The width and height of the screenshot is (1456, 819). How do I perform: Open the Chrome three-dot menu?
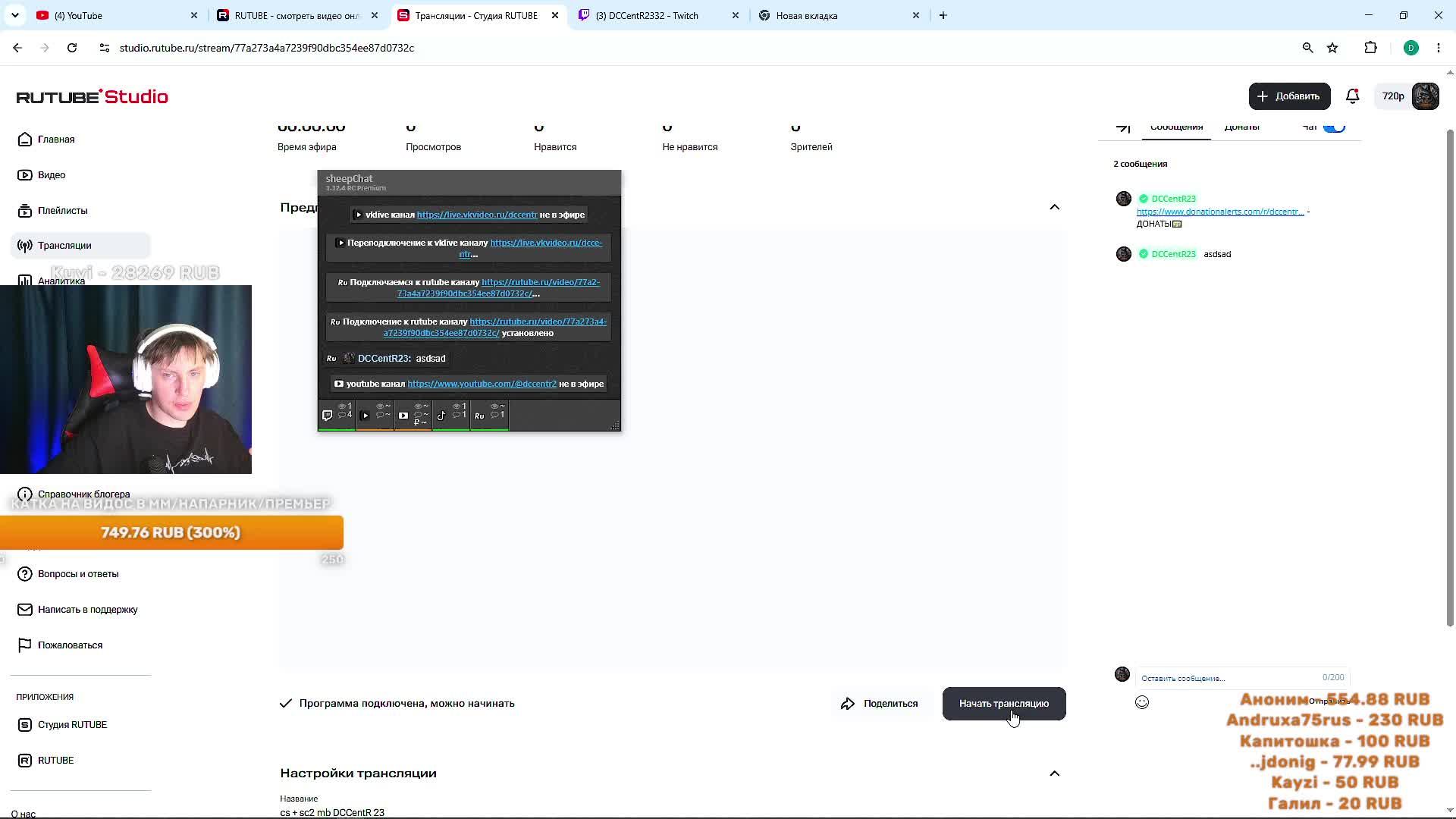click(x=1439, y=48)
